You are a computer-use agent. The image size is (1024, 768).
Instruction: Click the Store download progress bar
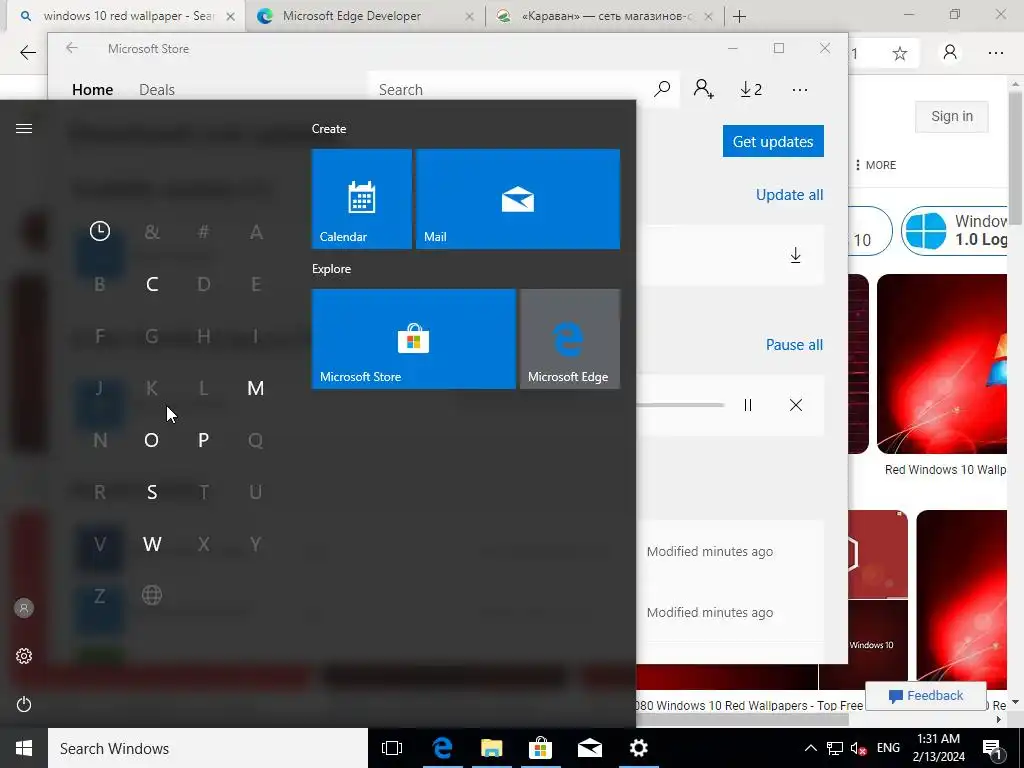[680, 405]
